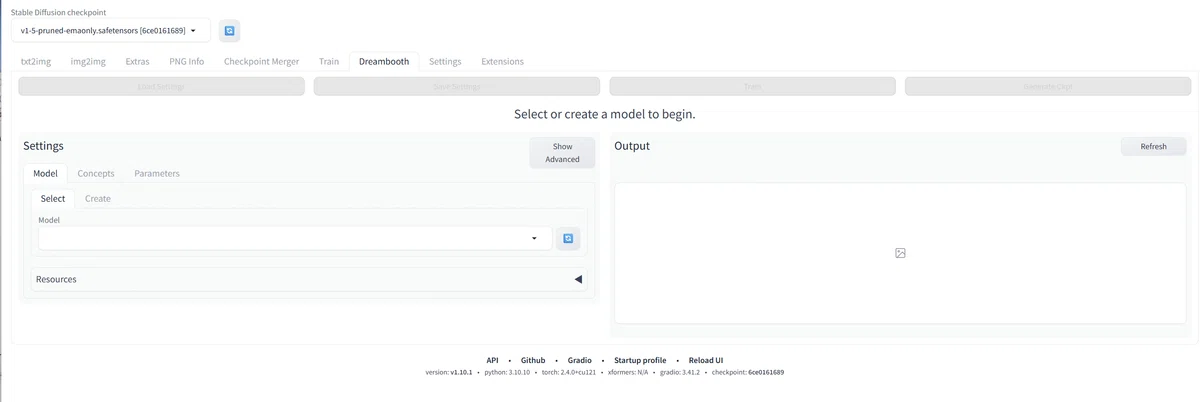Click the Save Settings button

(457, 87)
